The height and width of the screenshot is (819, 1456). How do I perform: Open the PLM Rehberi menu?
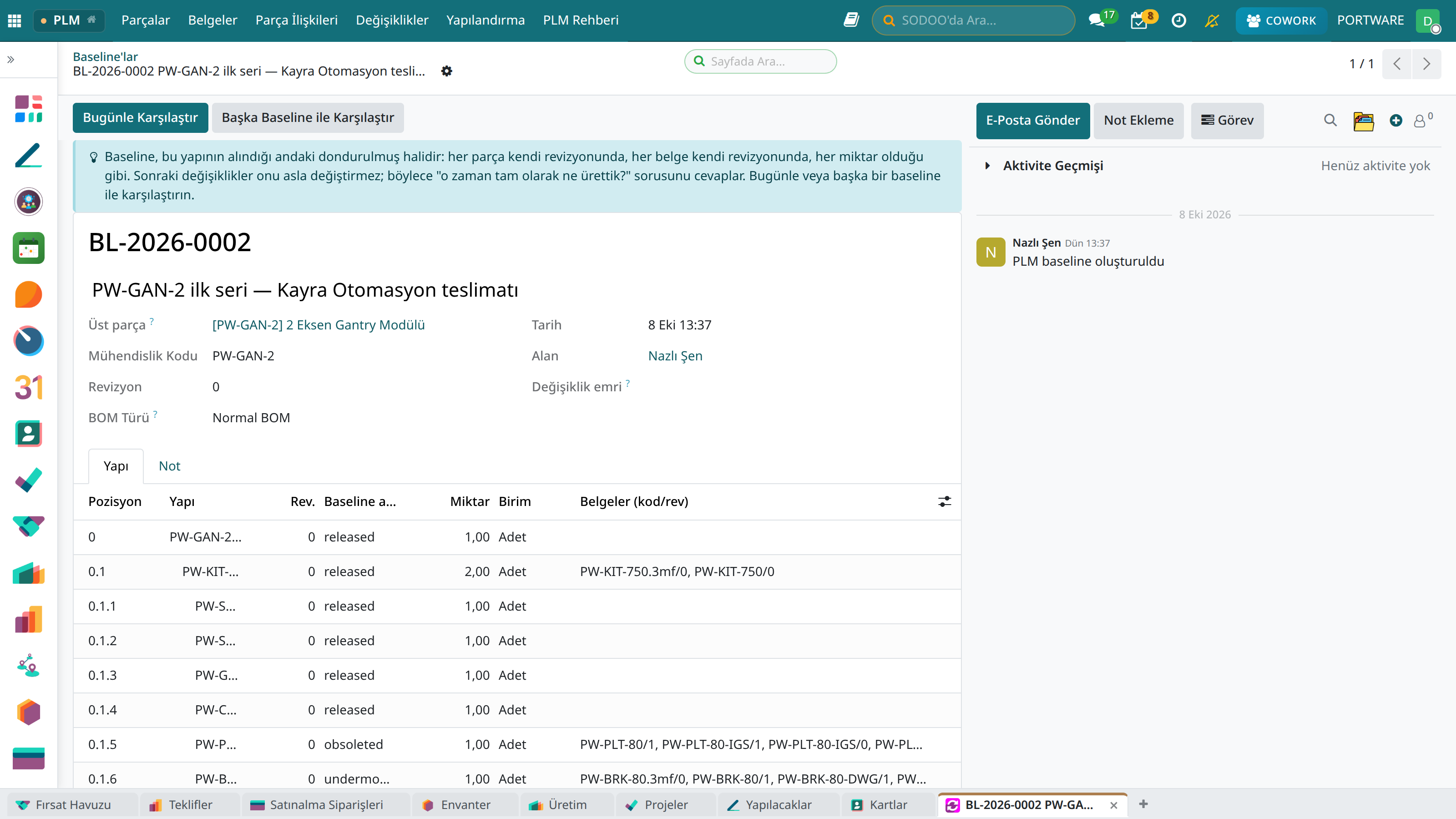pos(581,20)
